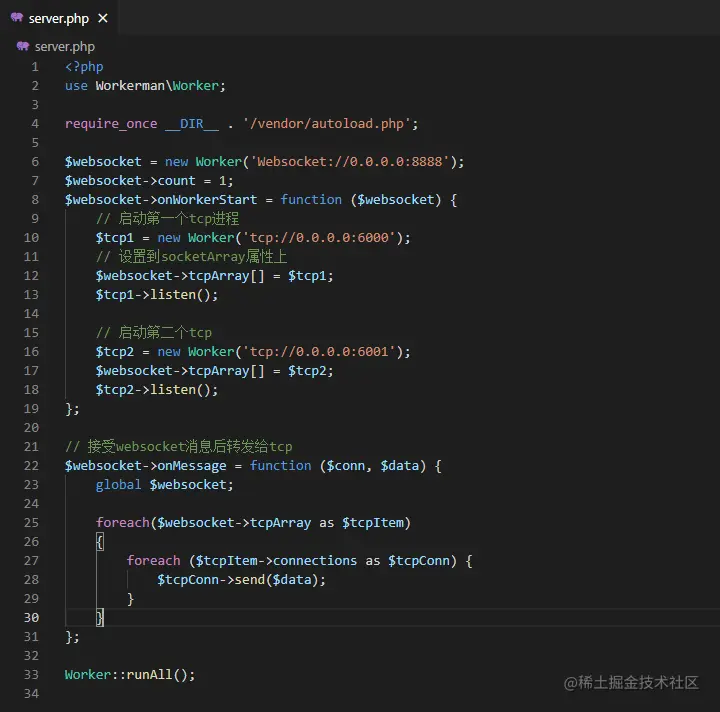This screenshot has width=720, height=712.
Task: Click '$tcp2->listen();' on line 18
Action: click(x=157, y=390)
